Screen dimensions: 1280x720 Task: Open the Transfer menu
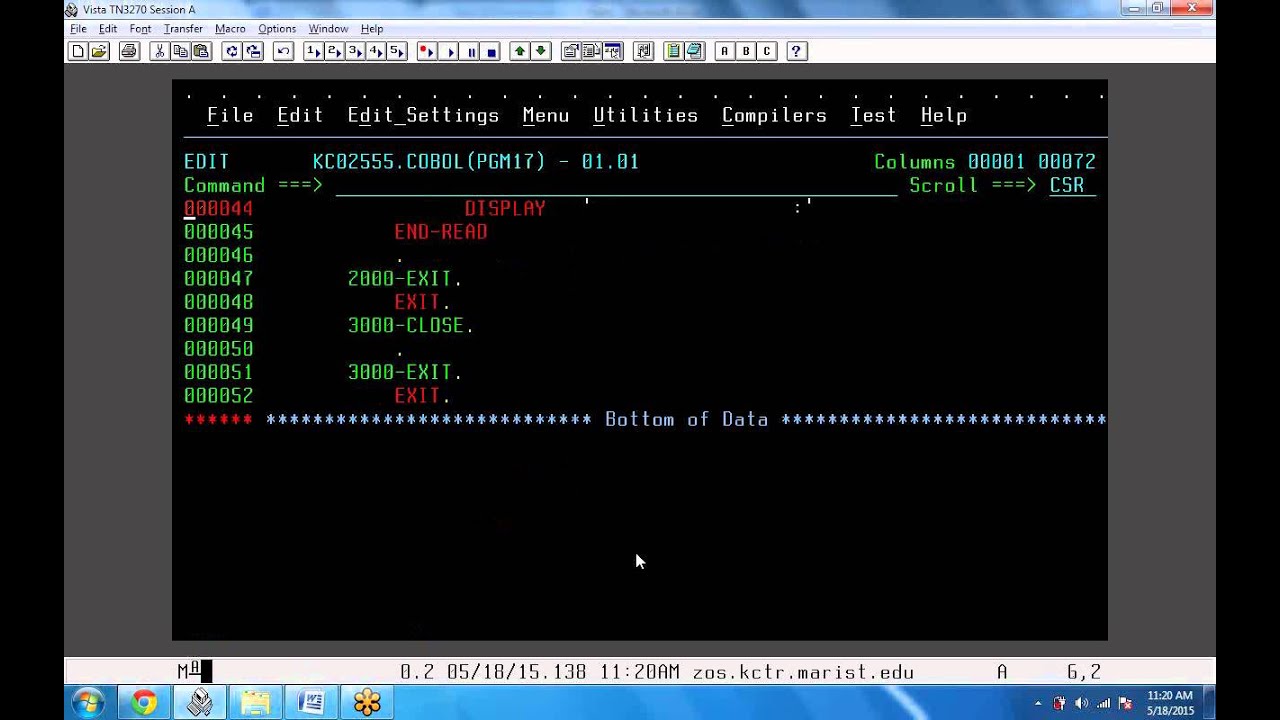(x=183, y=29)
